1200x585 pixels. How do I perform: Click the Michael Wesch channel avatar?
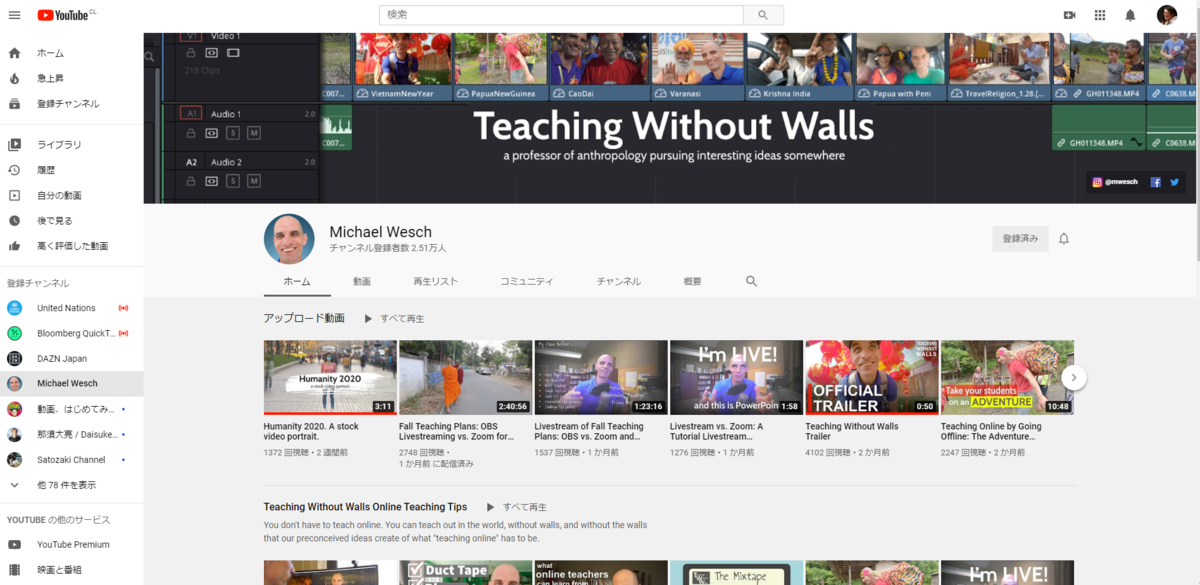click(289, 239)
